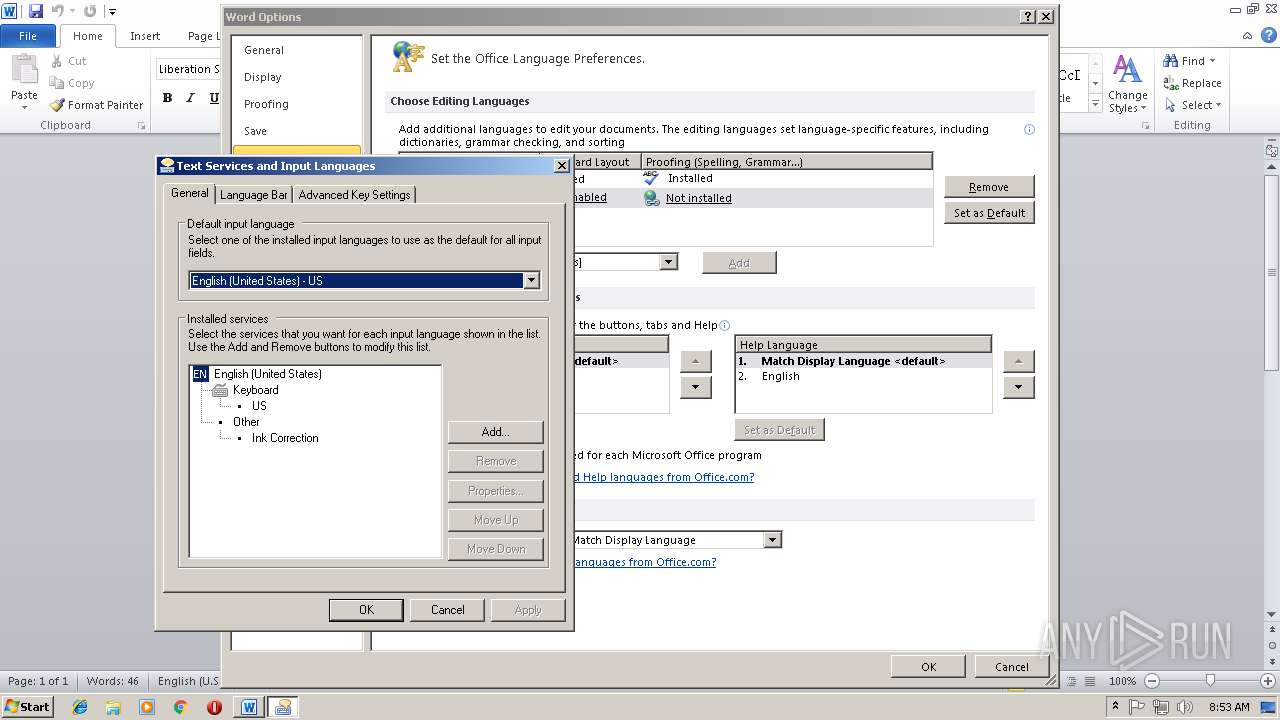The height and width of the screenshot is (720, 1280).
Task: Open the default input language dropdown
Action: [532, 281]
